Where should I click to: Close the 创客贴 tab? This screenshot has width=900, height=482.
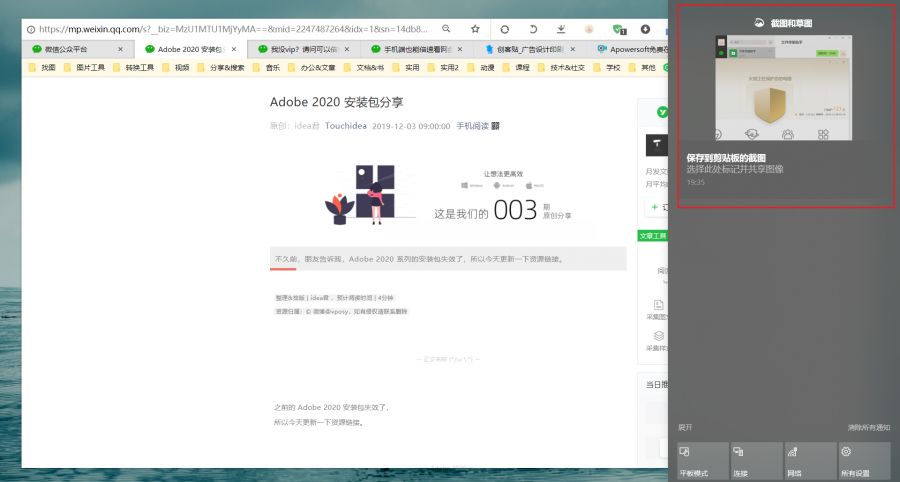573,49
